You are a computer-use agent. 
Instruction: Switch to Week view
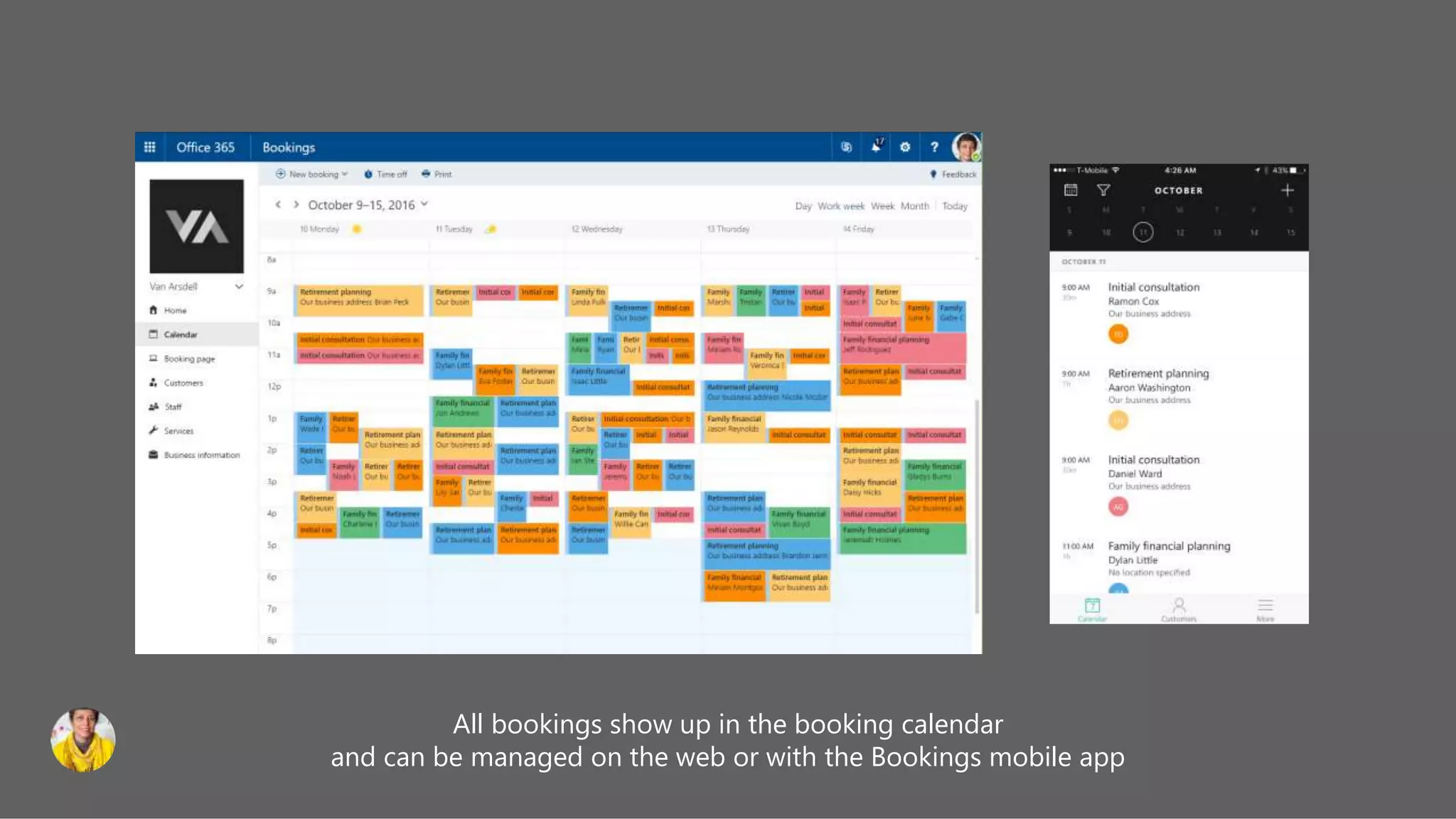[882, 206]
